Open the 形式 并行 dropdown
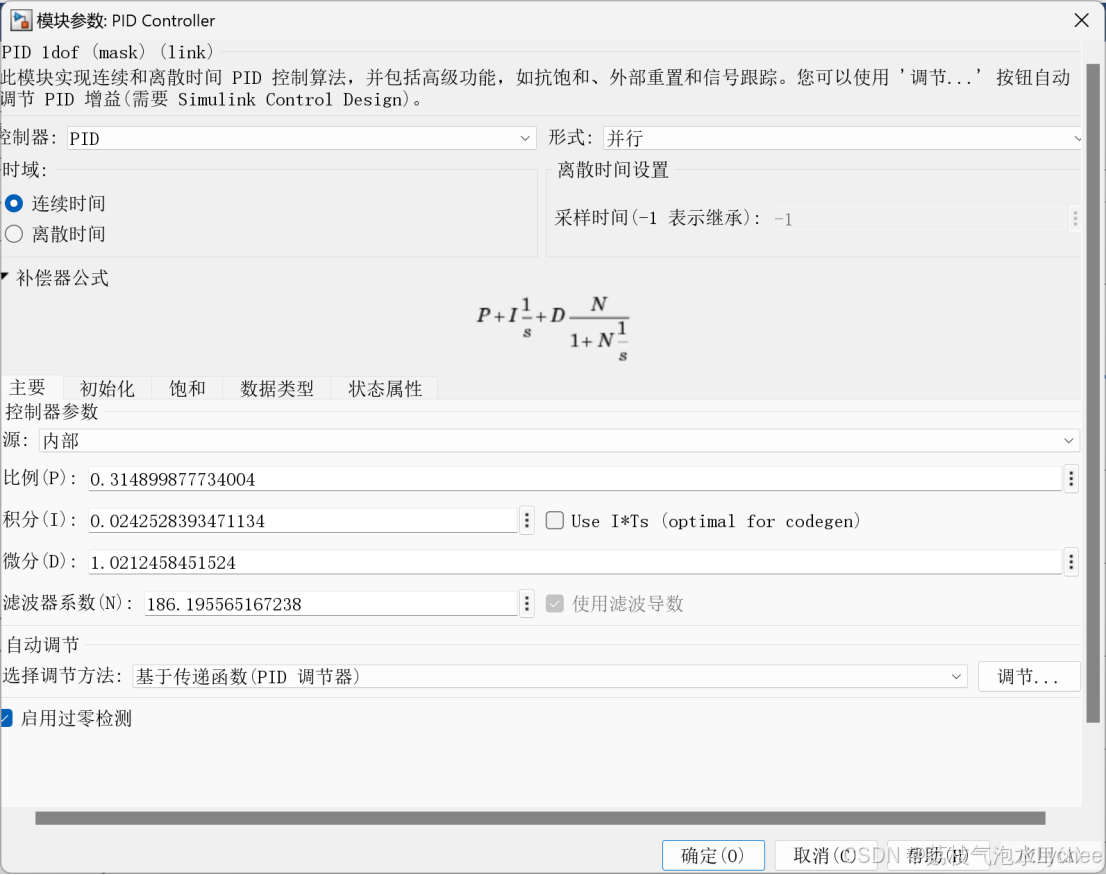Viewport: 1106px width, 875px height. coord(842,138)
